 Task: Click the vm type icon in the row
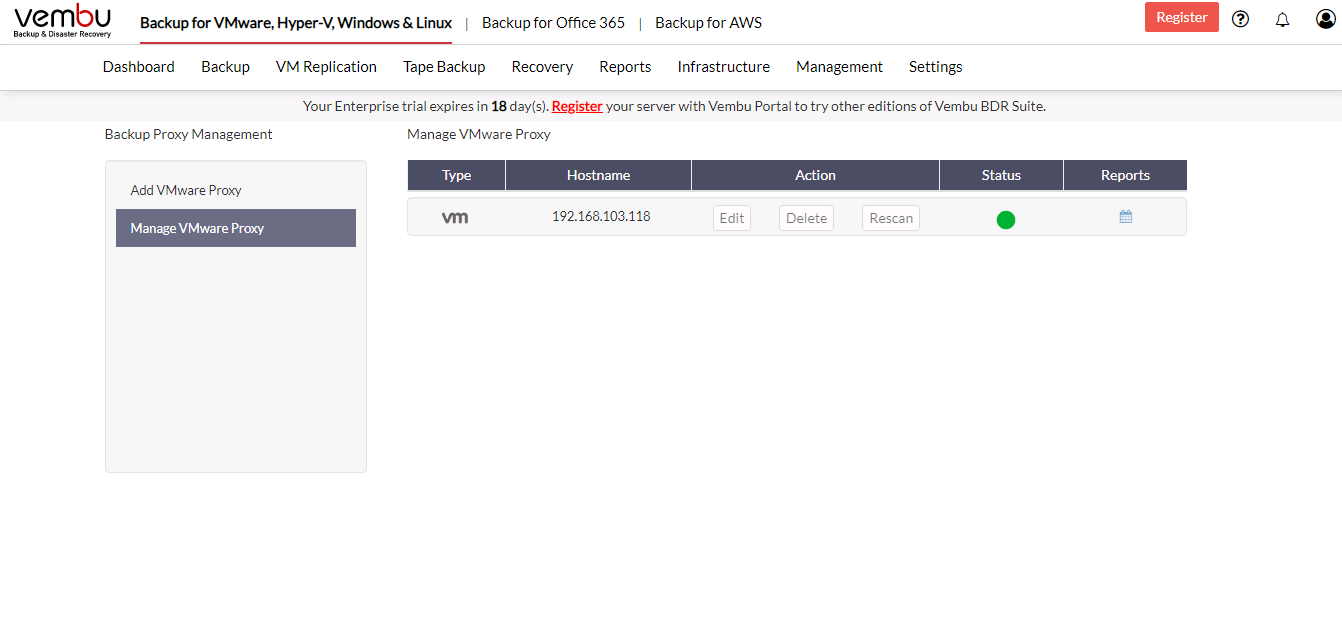click(455, 217)
